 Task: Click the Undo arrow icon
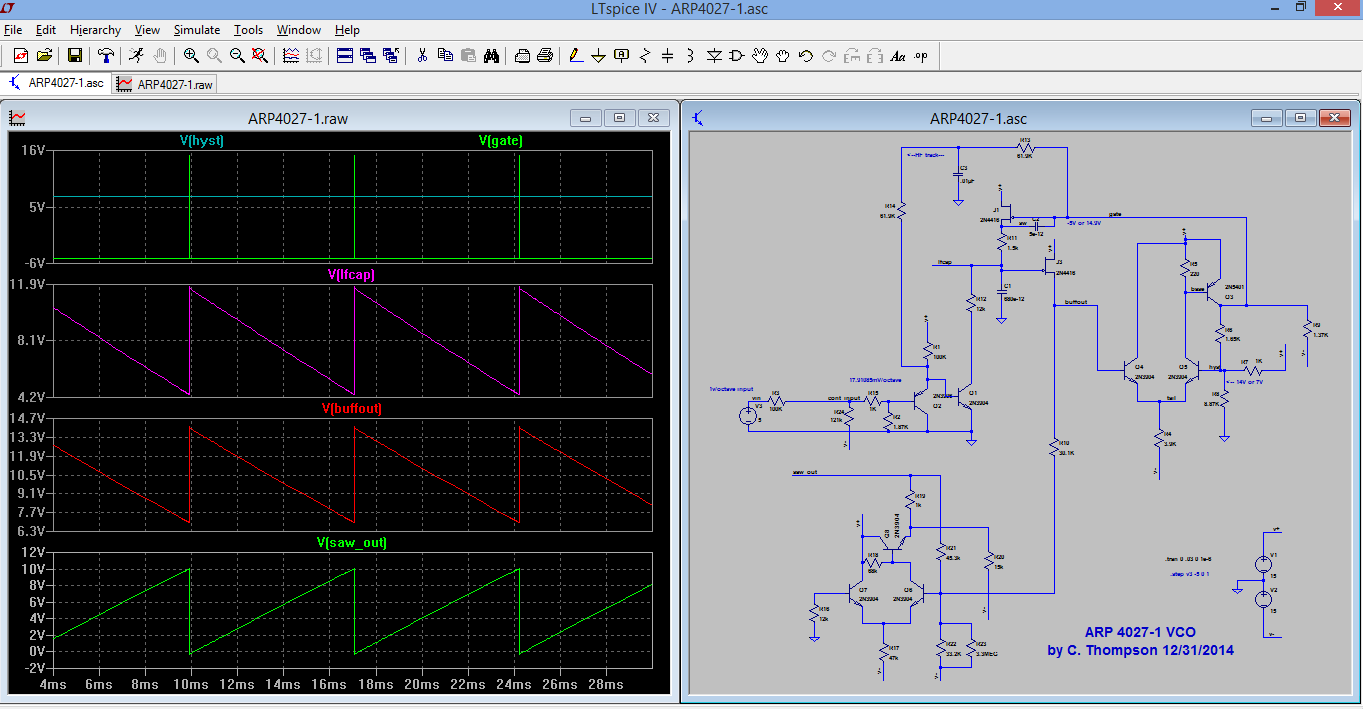click(806, 56)
